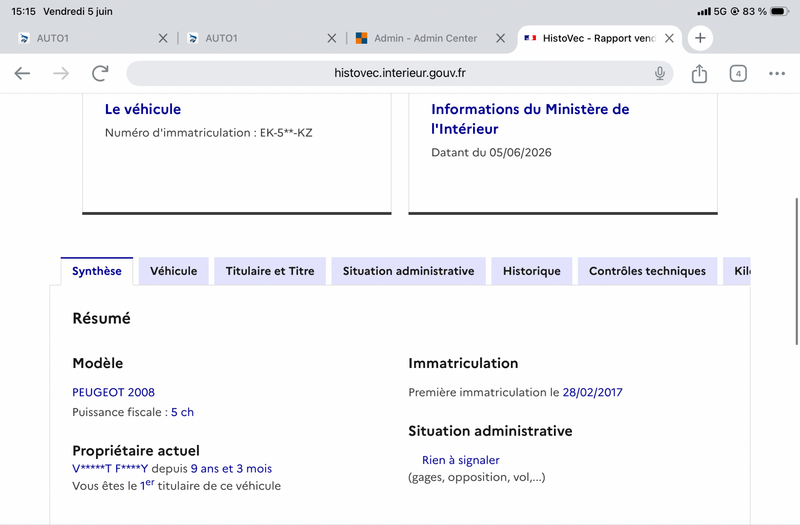Show the open tabs counter
The width and height of the screenshot is (800, 525).
tap(738, 73)
